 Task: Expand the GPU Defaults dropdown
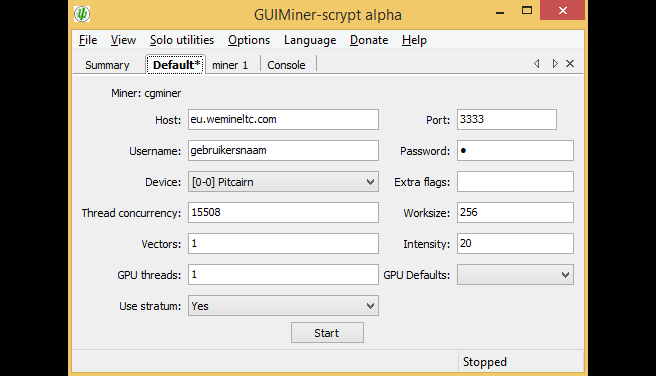pyautogui.click(x=515, y=274)
